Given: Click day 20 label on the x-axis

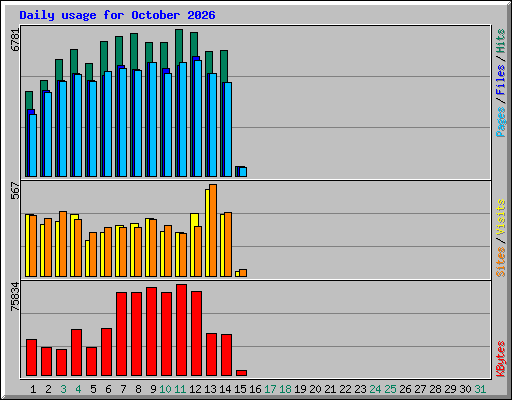Looking at the screenshot, I should [315, 389].
